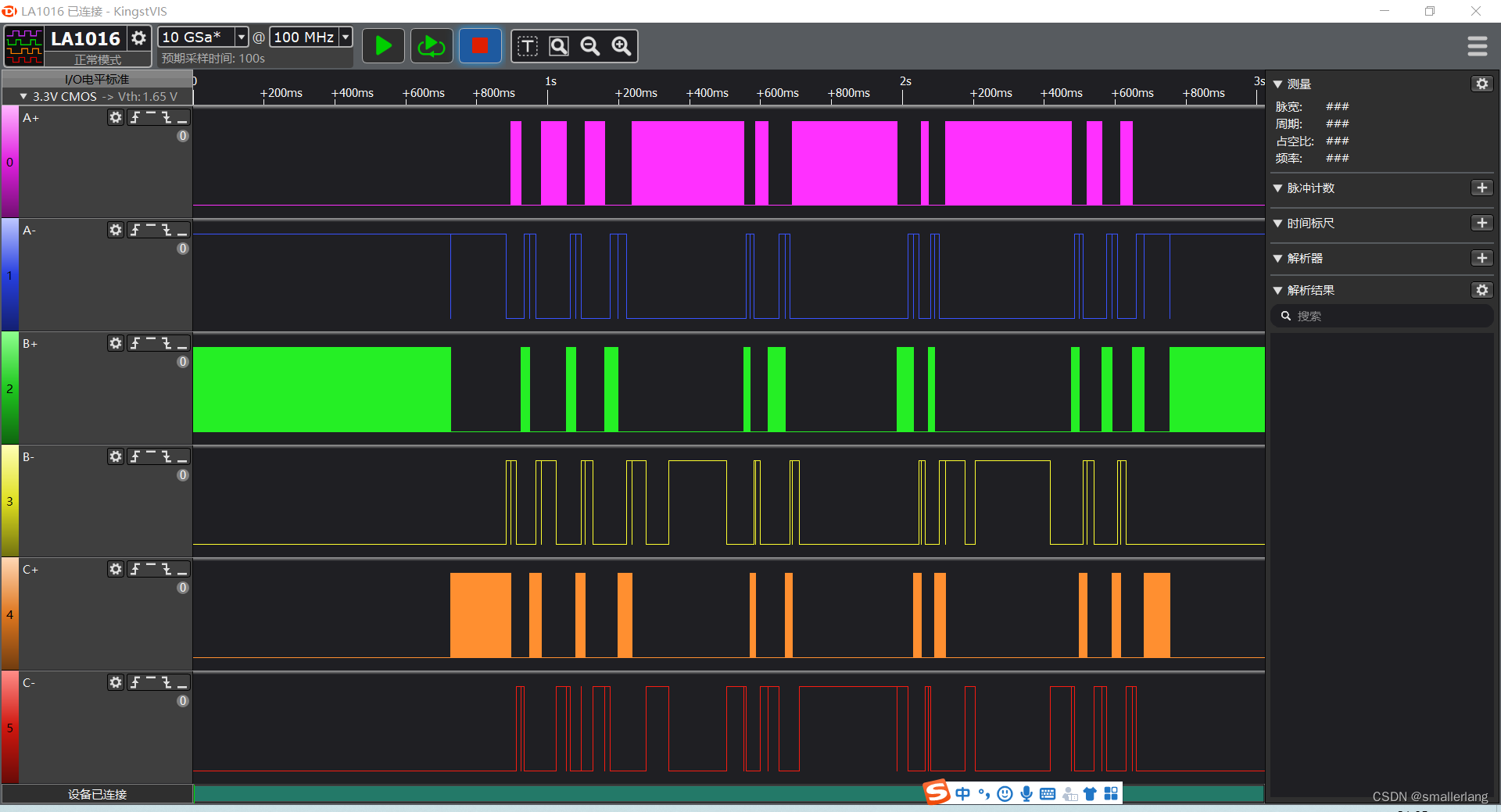Open LA1016 device settings gear
Screen dimensions: 1501x812
[x=138, y=38]
